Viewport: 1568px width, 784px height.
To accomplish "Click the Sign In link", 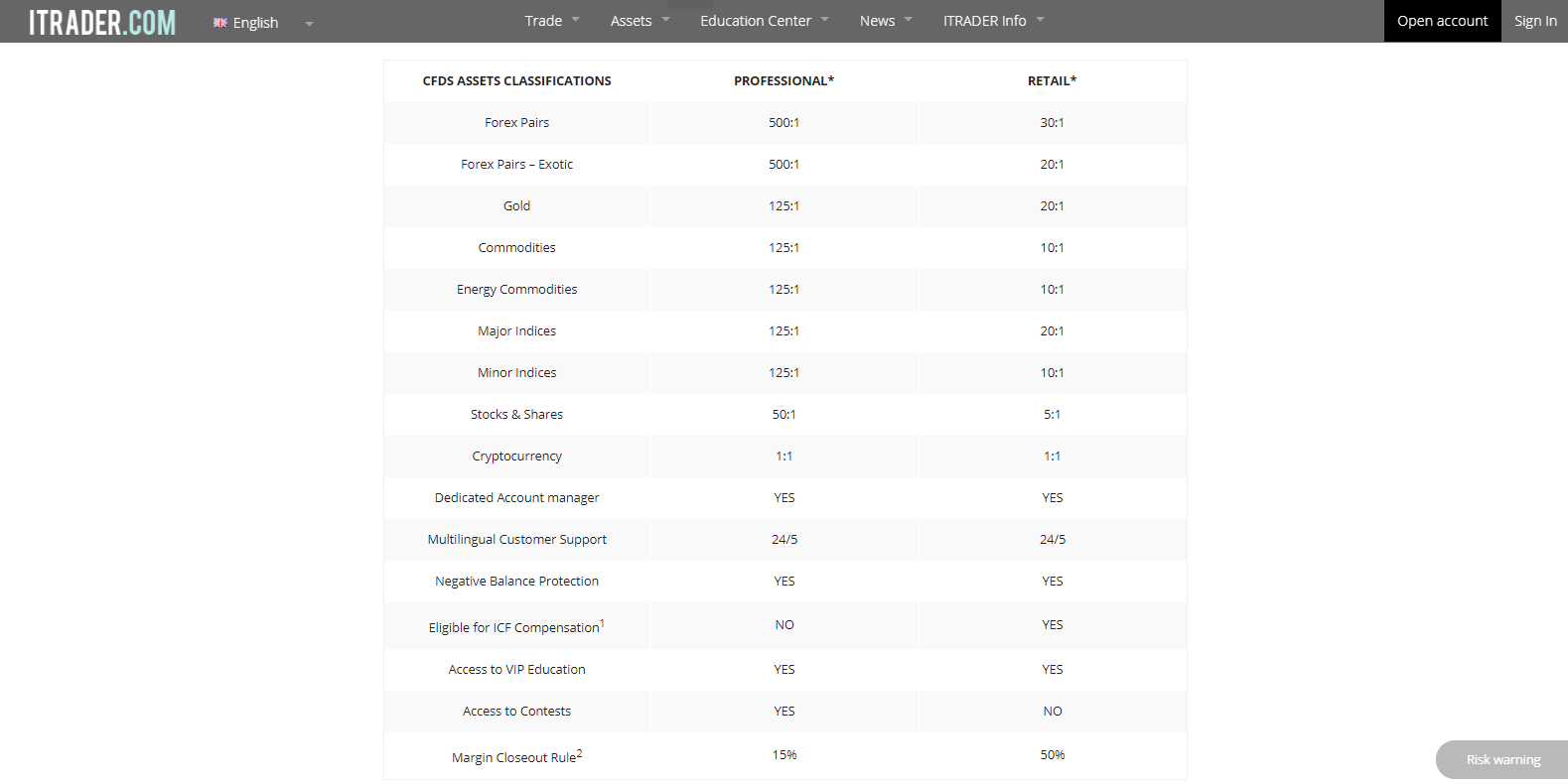I will click(x=1535, y=21).
